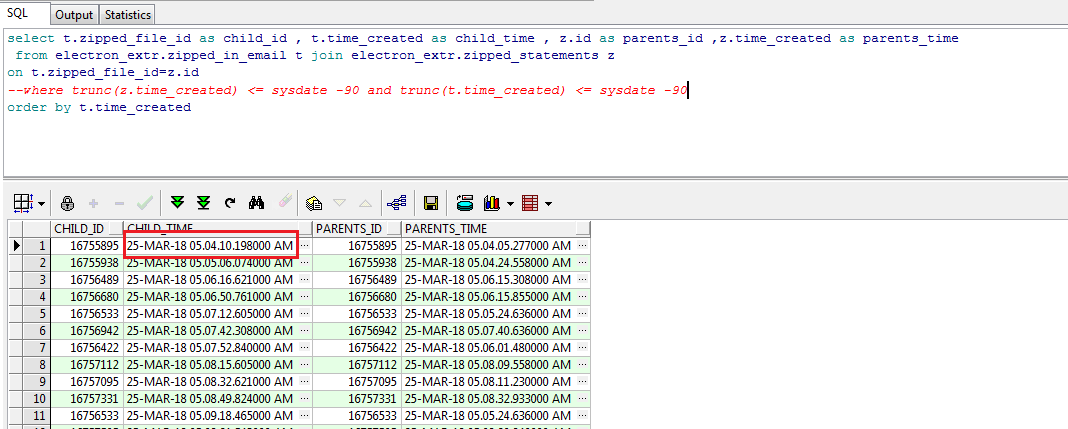Expand the red grid view dropdown arrow
This screenshot has height=429, width=1068.
[548, 204]
